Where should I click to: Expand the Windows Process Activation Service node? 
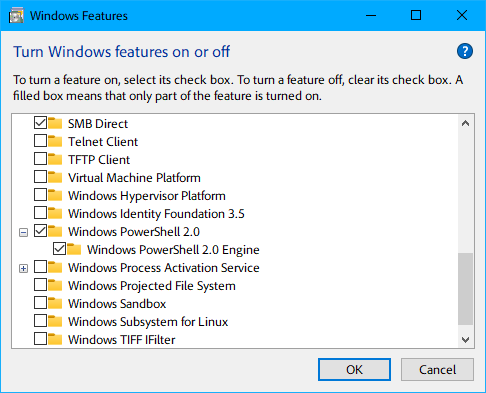point(23,268)
